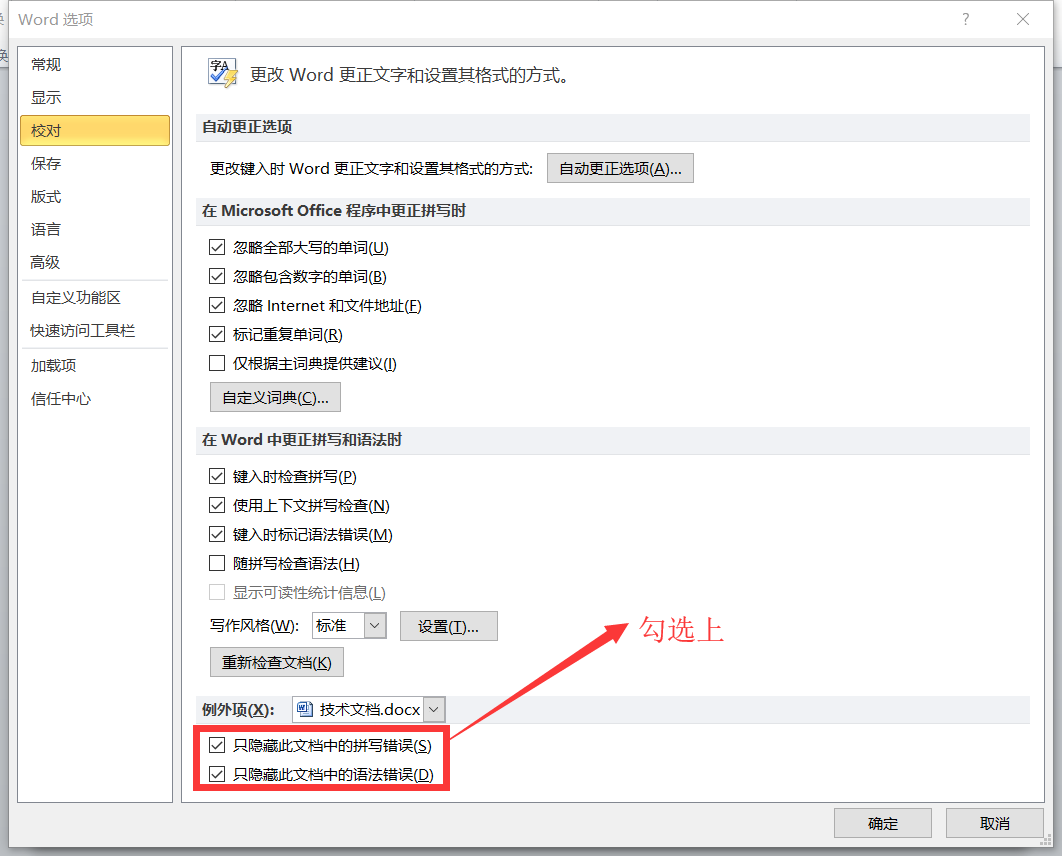Viewport: 1062px width, 856px height.
Task: Select the 加载项 category
Action: point(95,366)
